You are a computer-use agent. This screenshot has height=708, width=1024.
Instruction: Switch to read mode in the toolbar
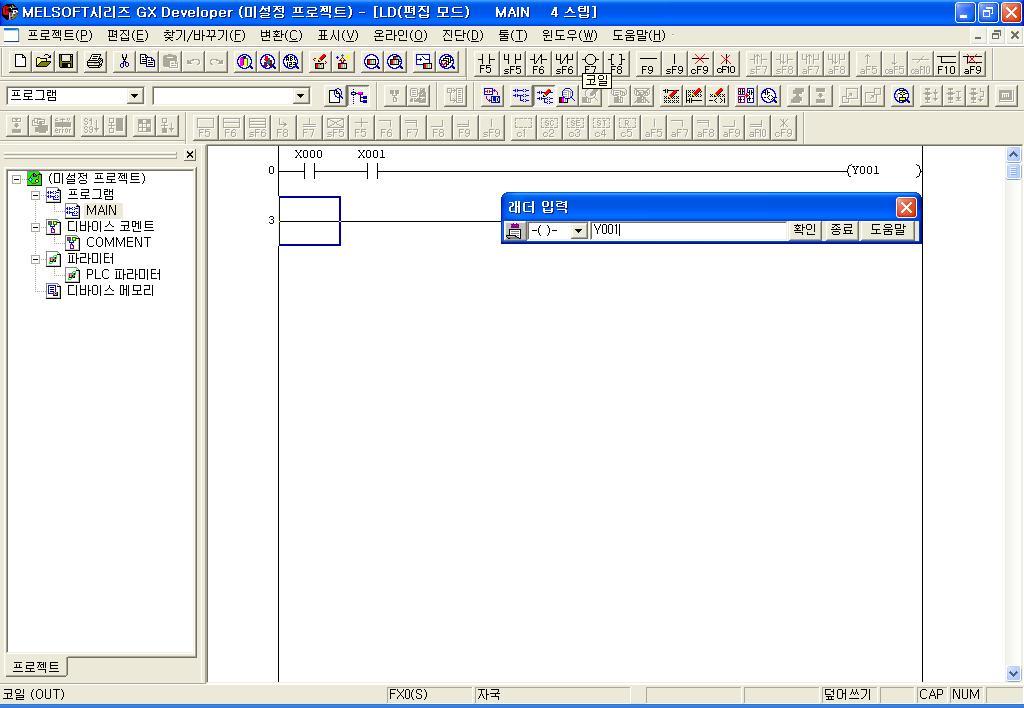click(520, 96)
